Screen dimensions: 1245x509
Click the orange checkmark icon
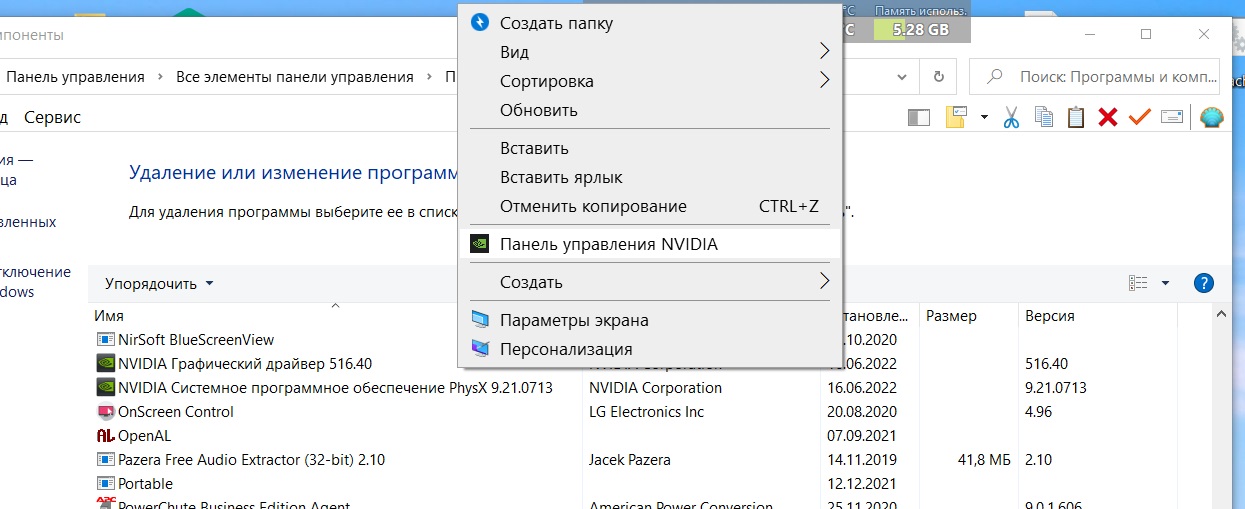click(x=1139, y=117)
